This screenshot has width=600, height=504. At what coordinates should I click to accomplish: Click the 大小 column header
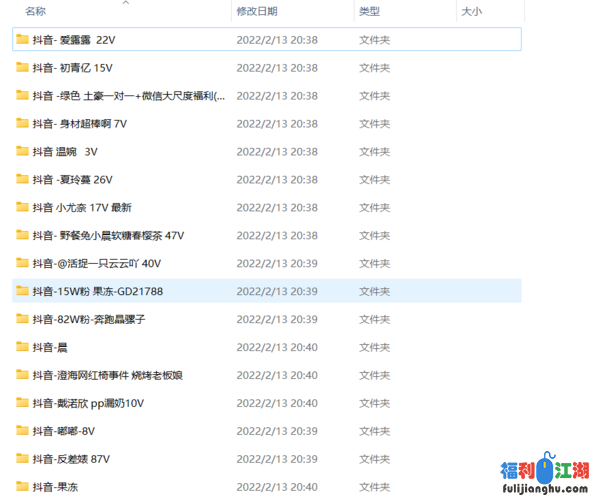pos(470,12)
